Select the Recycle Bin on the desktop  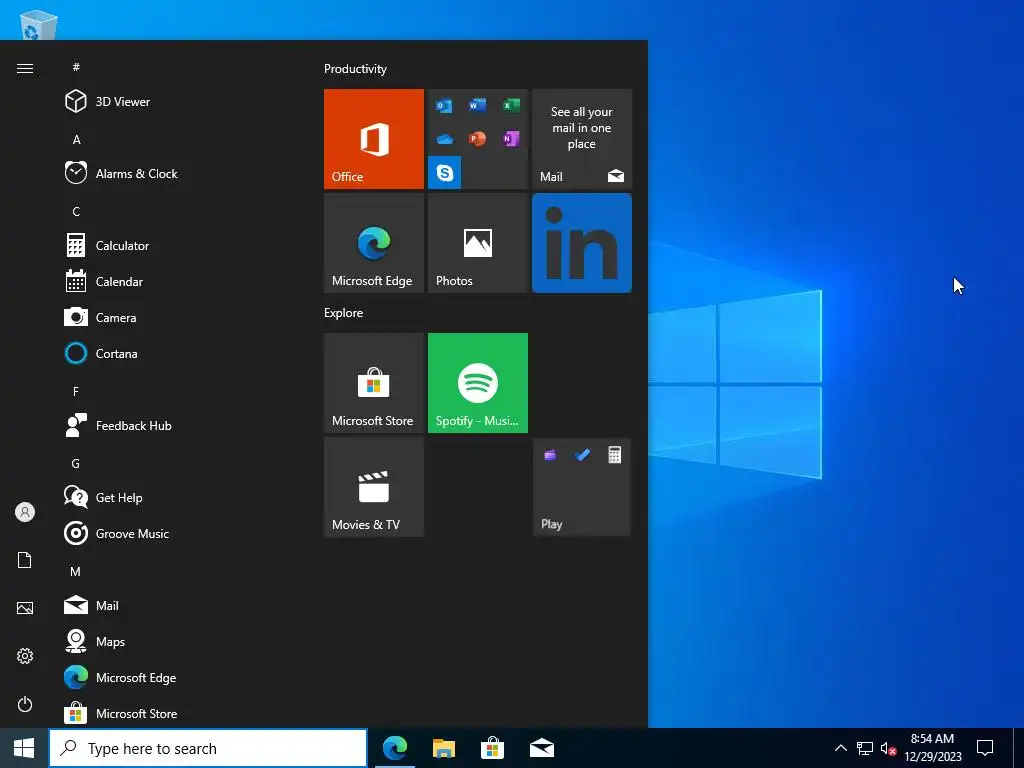pos(39,24)
